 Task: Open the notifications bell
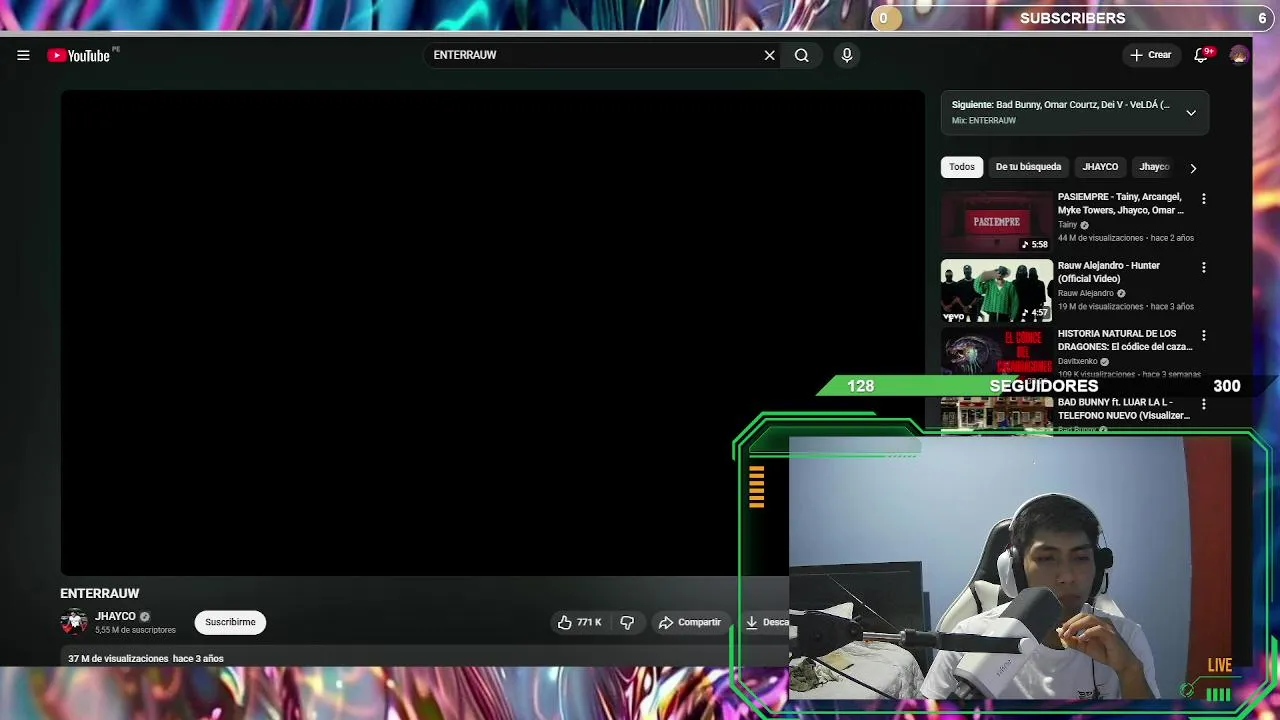[x=1201, y=55]
